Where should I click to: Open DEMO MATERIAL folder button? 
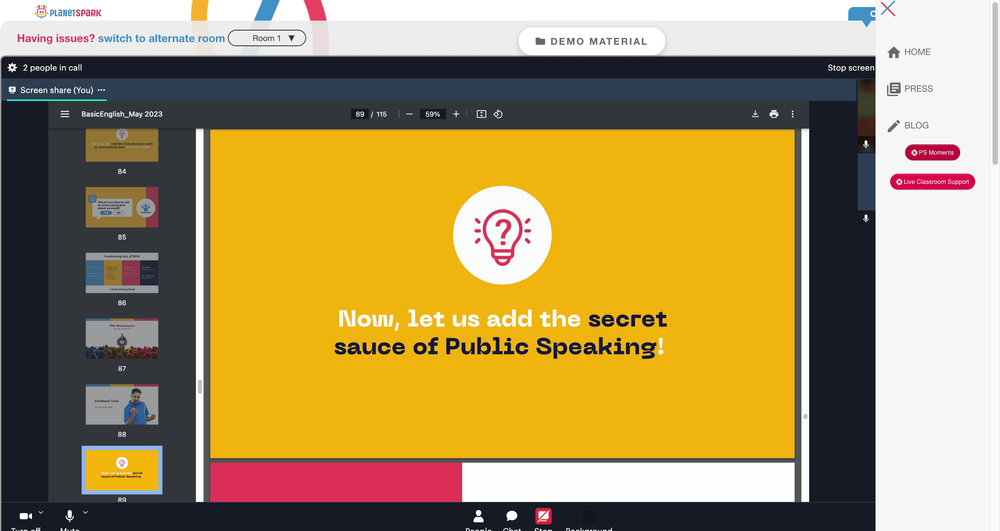[x=592, y=41]
